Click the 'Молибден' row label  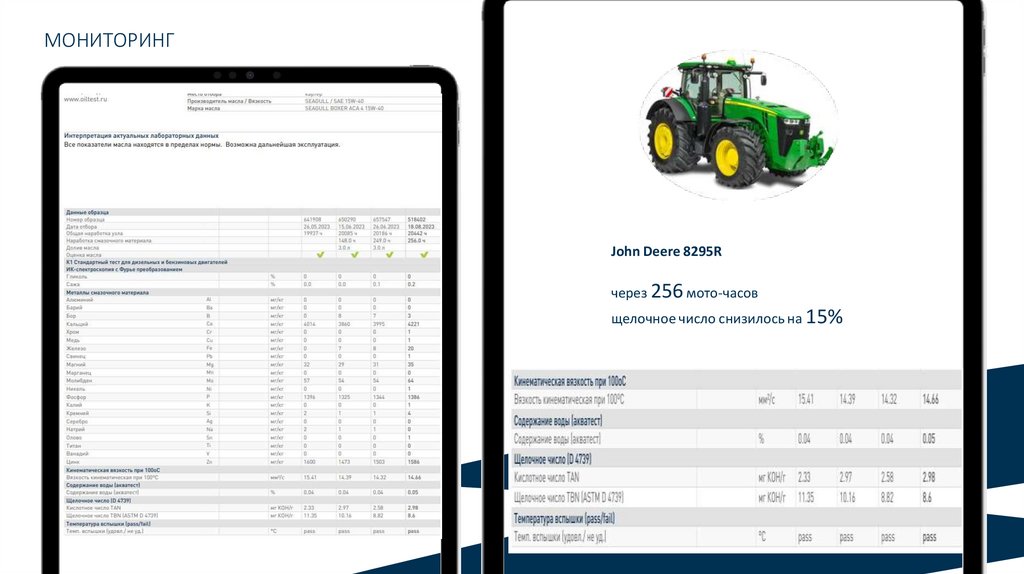click(79, 381)
